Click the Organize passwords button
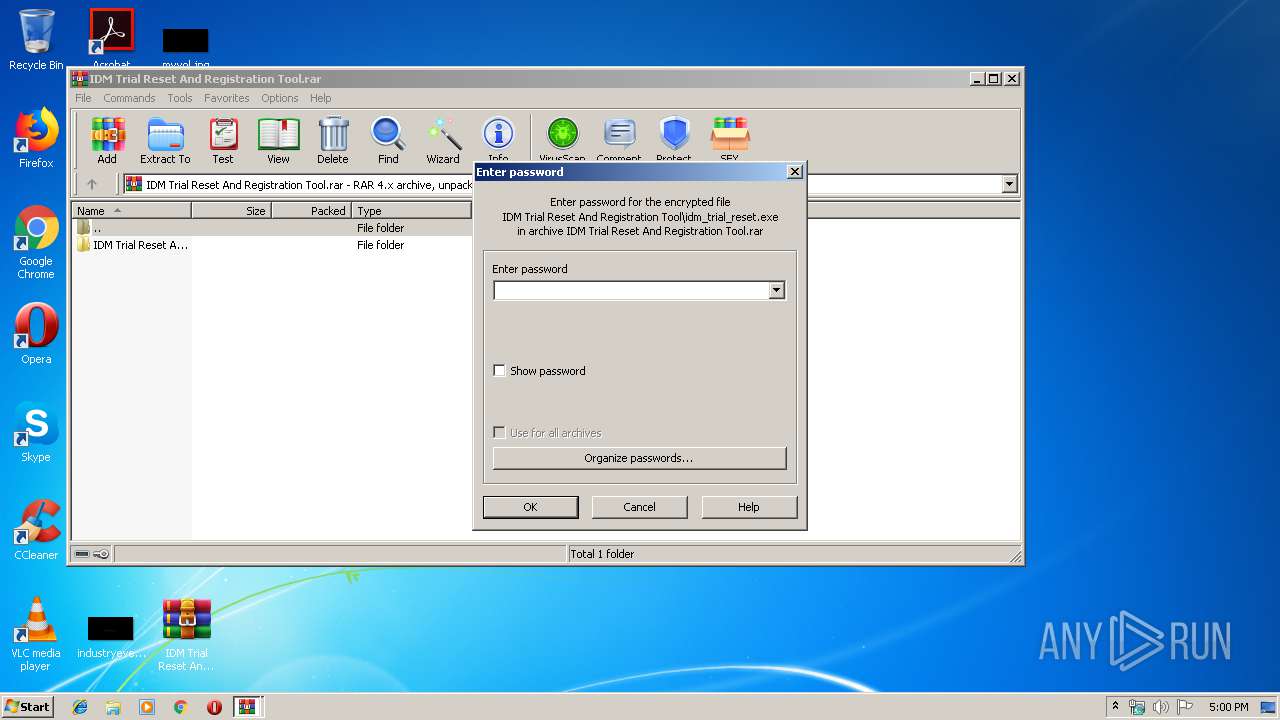This screenshot has height=720, width=1280. pyautogui.click(x=639, y=458)
